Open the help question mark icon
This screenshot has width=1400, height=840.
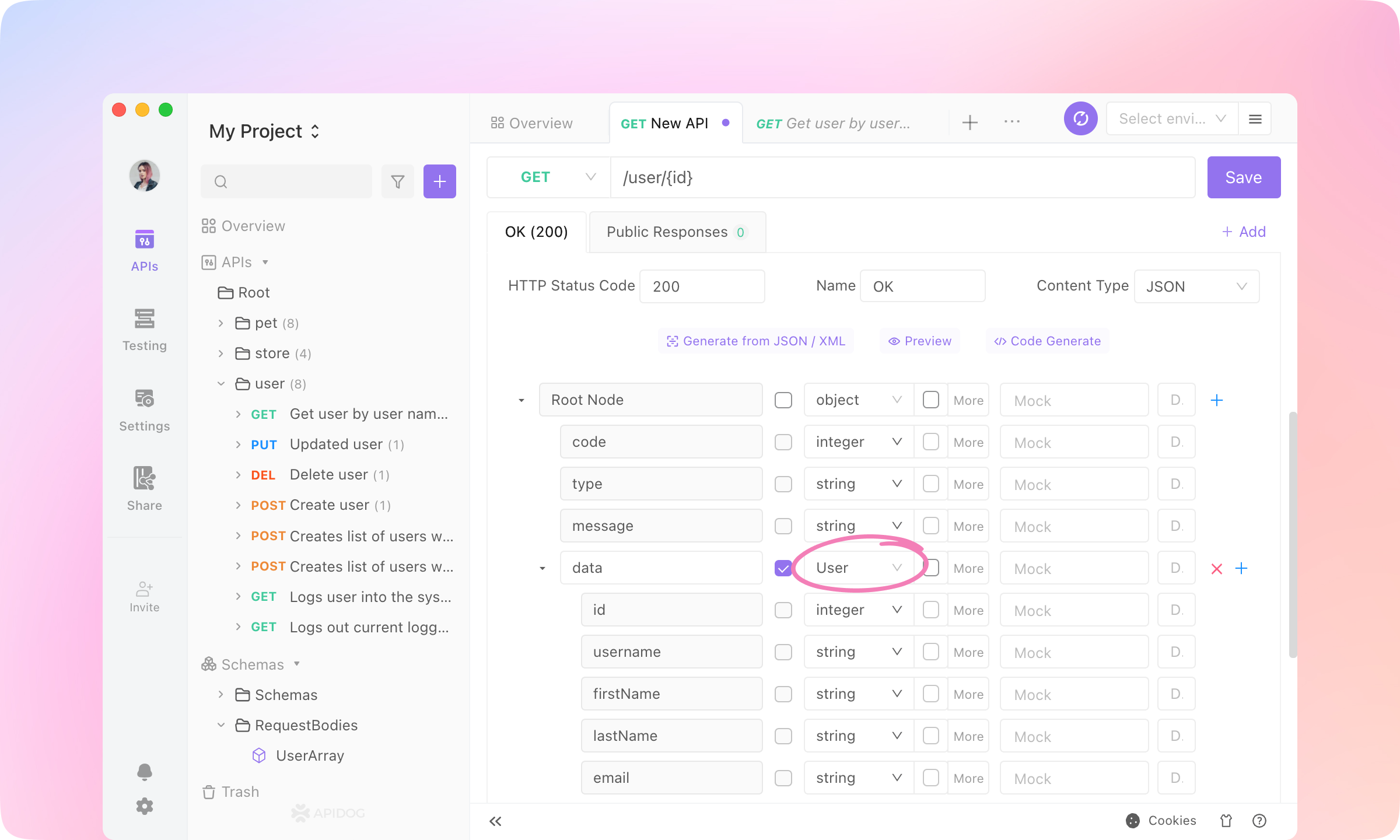pyautogui.click(x=1259, y=821)
